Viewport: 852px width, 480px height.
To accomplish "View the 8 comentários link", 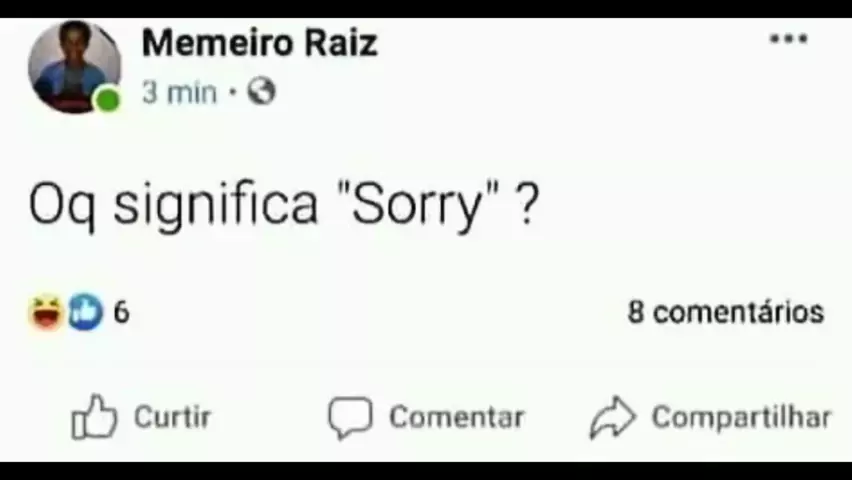I will click(x=725, y=312).
